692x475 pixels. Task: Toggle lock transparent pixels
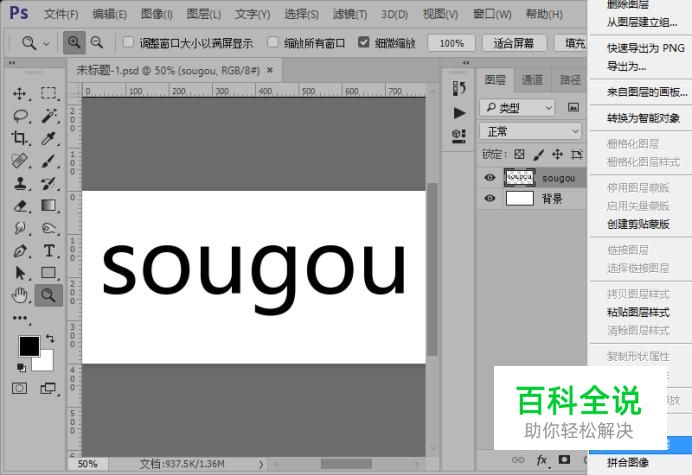coord(519,154)
